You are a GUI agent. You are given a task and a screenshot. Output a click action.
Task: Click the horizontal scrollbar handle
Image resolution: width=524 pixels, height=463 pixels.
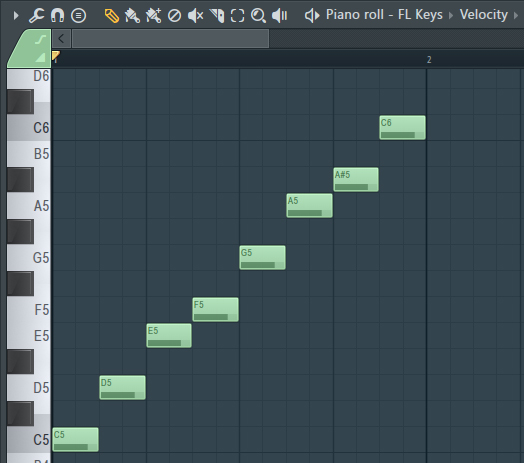[170, 38]
